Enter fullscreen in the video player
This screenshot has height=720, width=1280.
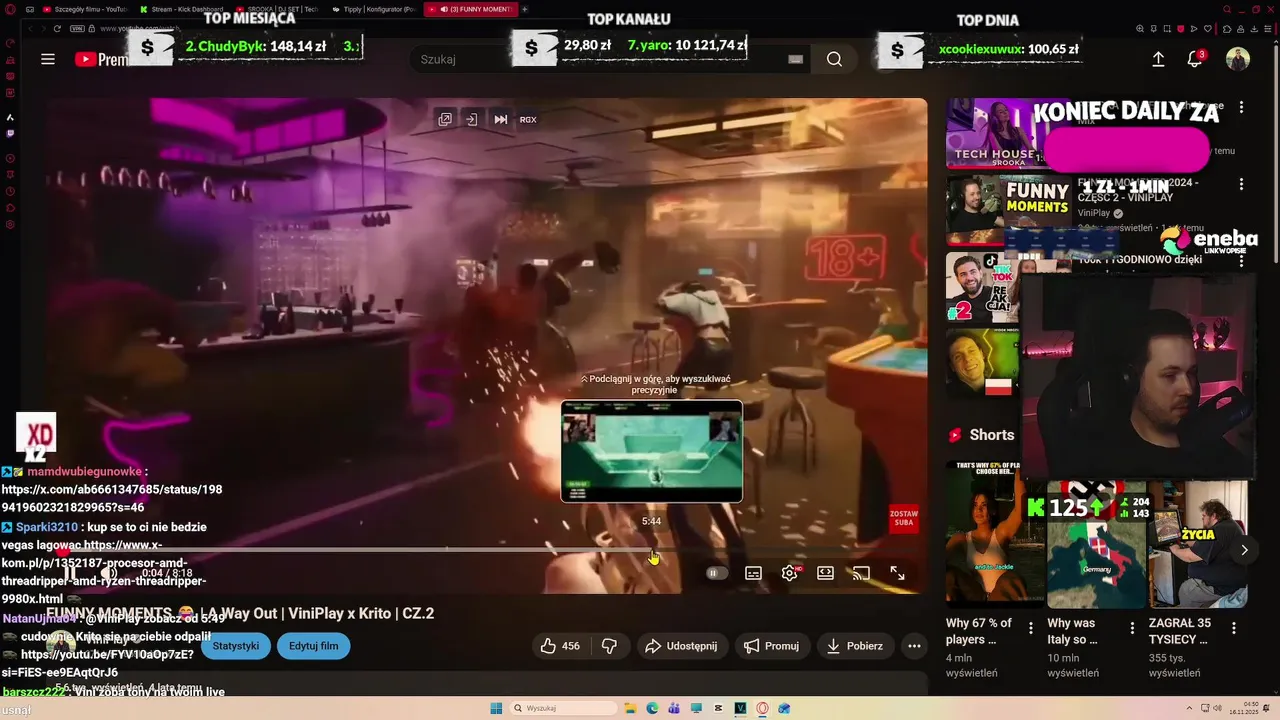pos(897,573)
